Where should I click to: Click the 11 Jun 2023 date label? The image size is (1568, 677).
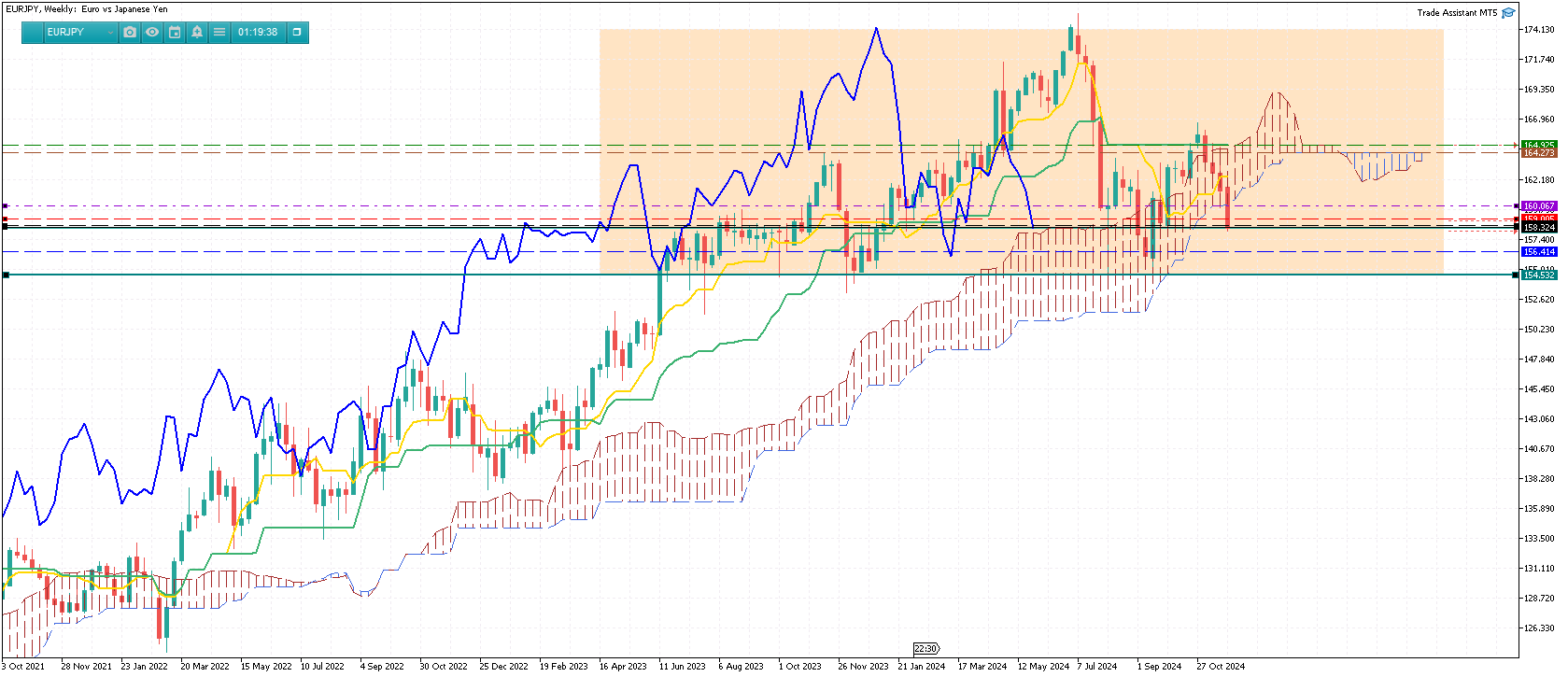tap(682, 667)
